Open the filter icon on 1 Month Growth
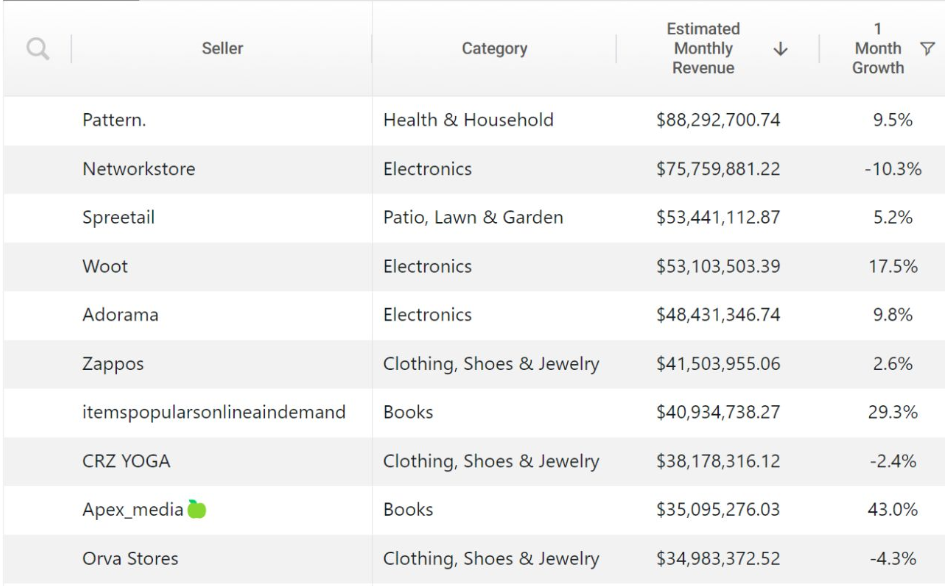Viewport: 947px width, 586px height. tap(926, 49)
